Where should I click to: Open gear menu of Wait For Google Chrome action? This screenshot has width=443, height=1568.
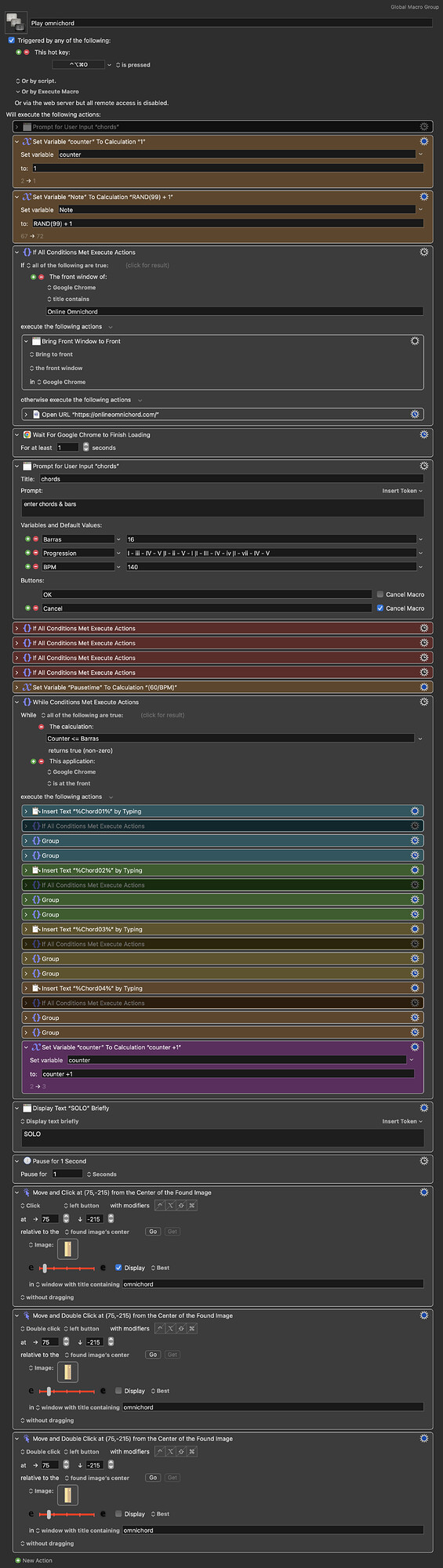(x=424, y=434)
